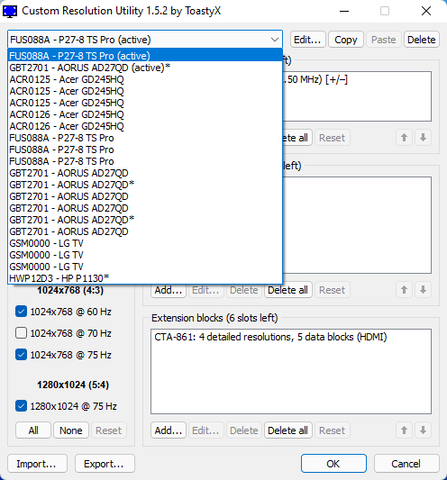Screen dimensions: 447x480
Task: Reset the Standard resolutions list
Action: (x=332, y=290)
